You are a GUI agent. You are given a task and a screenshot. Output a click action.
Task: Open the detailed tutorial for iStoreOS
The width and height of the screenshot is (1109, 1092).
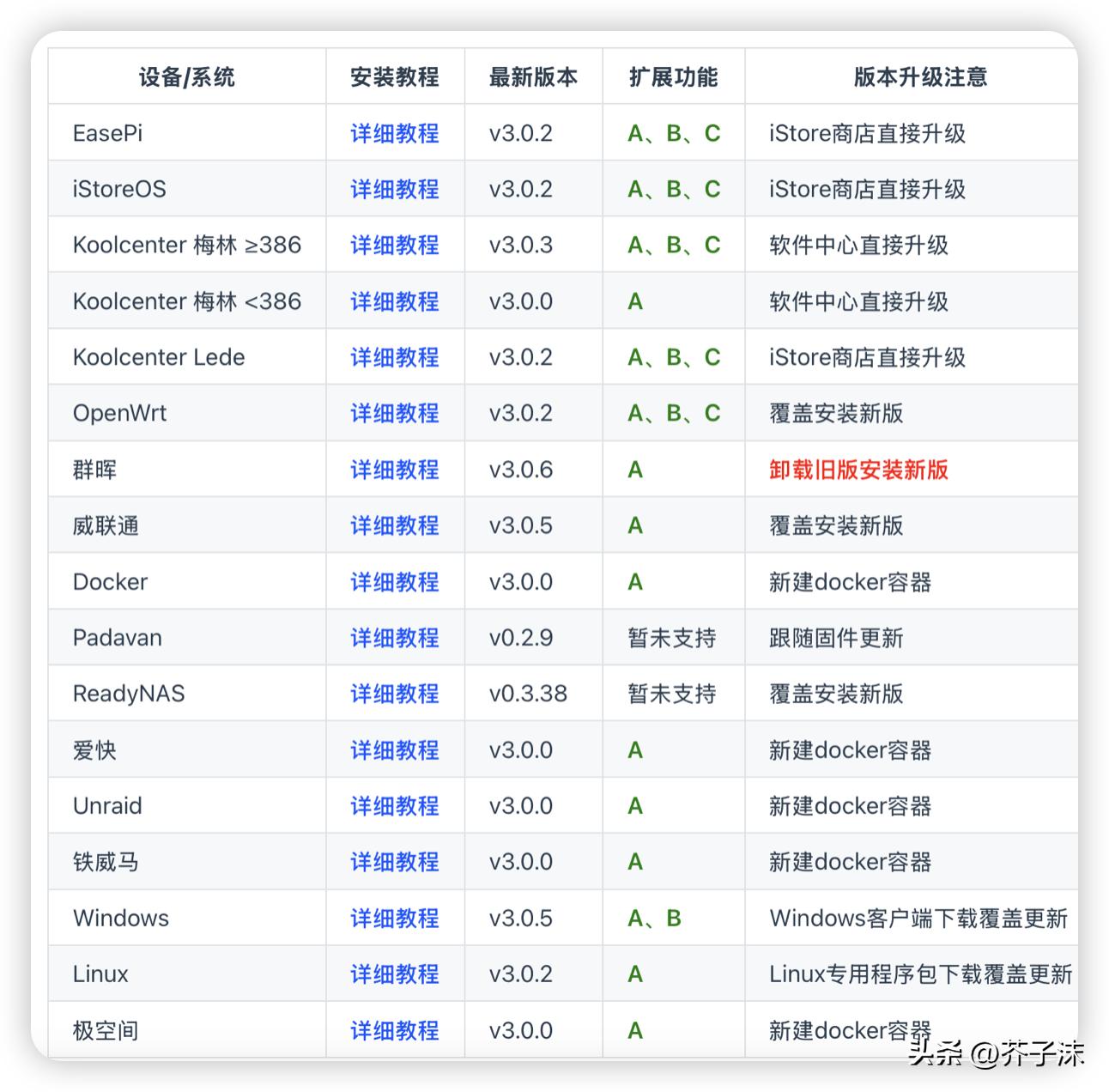point(394,189)
